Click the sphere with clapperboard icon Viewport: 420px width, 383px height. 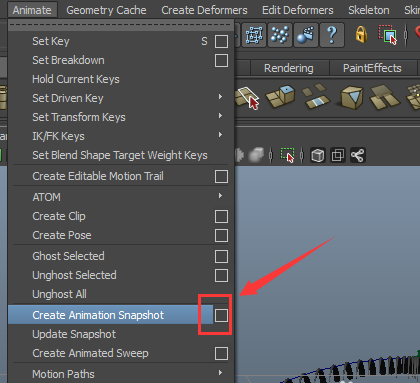[x=306, y=35]
